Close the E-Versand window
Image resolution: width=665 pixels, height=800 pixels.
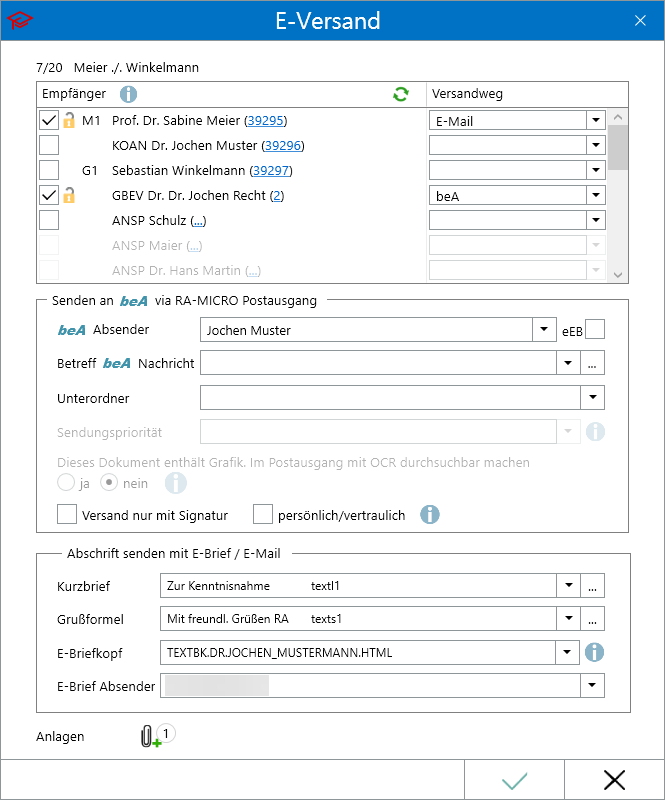point(640,20)
